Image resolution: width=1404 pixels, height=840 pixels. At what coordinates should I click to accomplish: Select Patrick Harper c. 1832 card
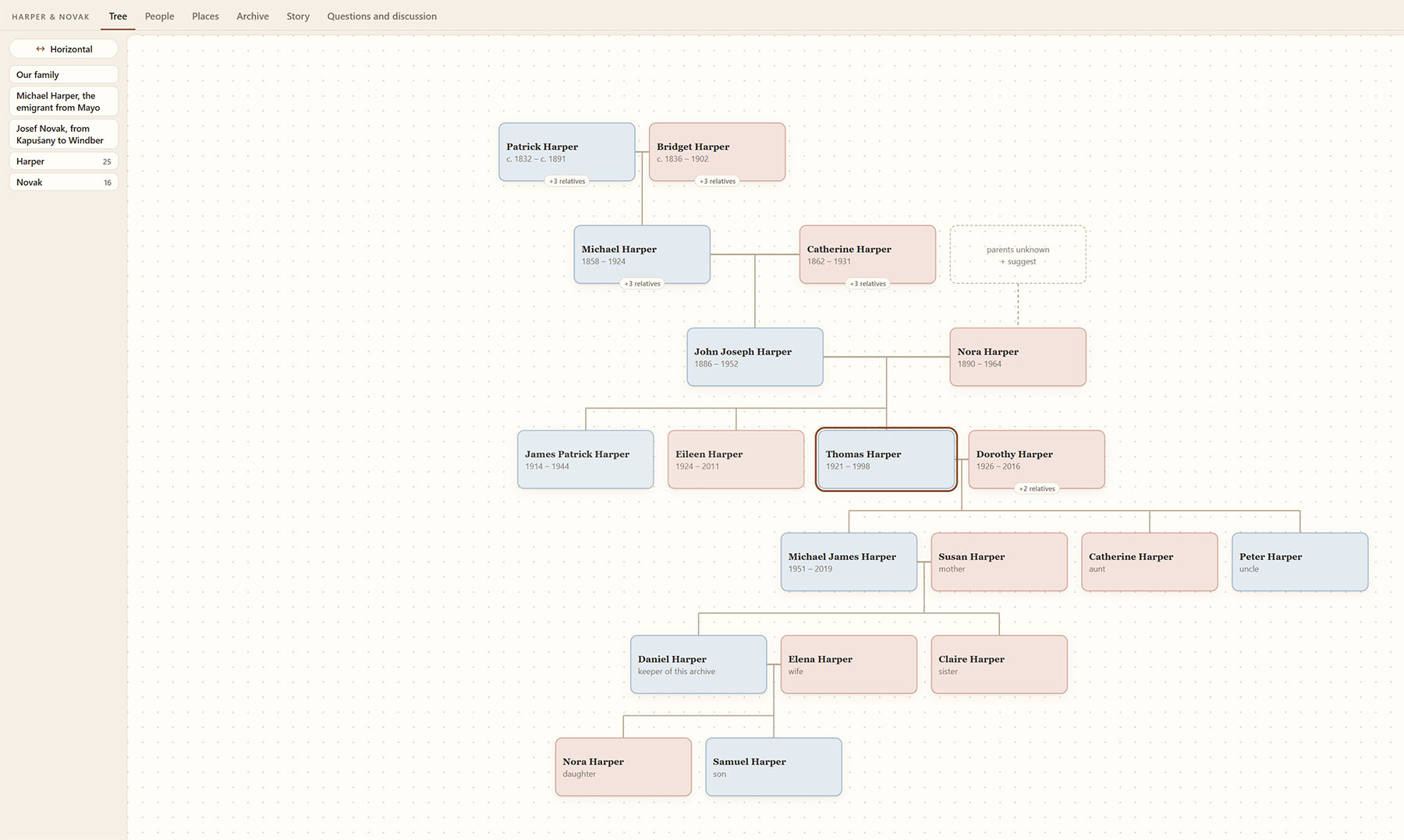coord(567,152)
